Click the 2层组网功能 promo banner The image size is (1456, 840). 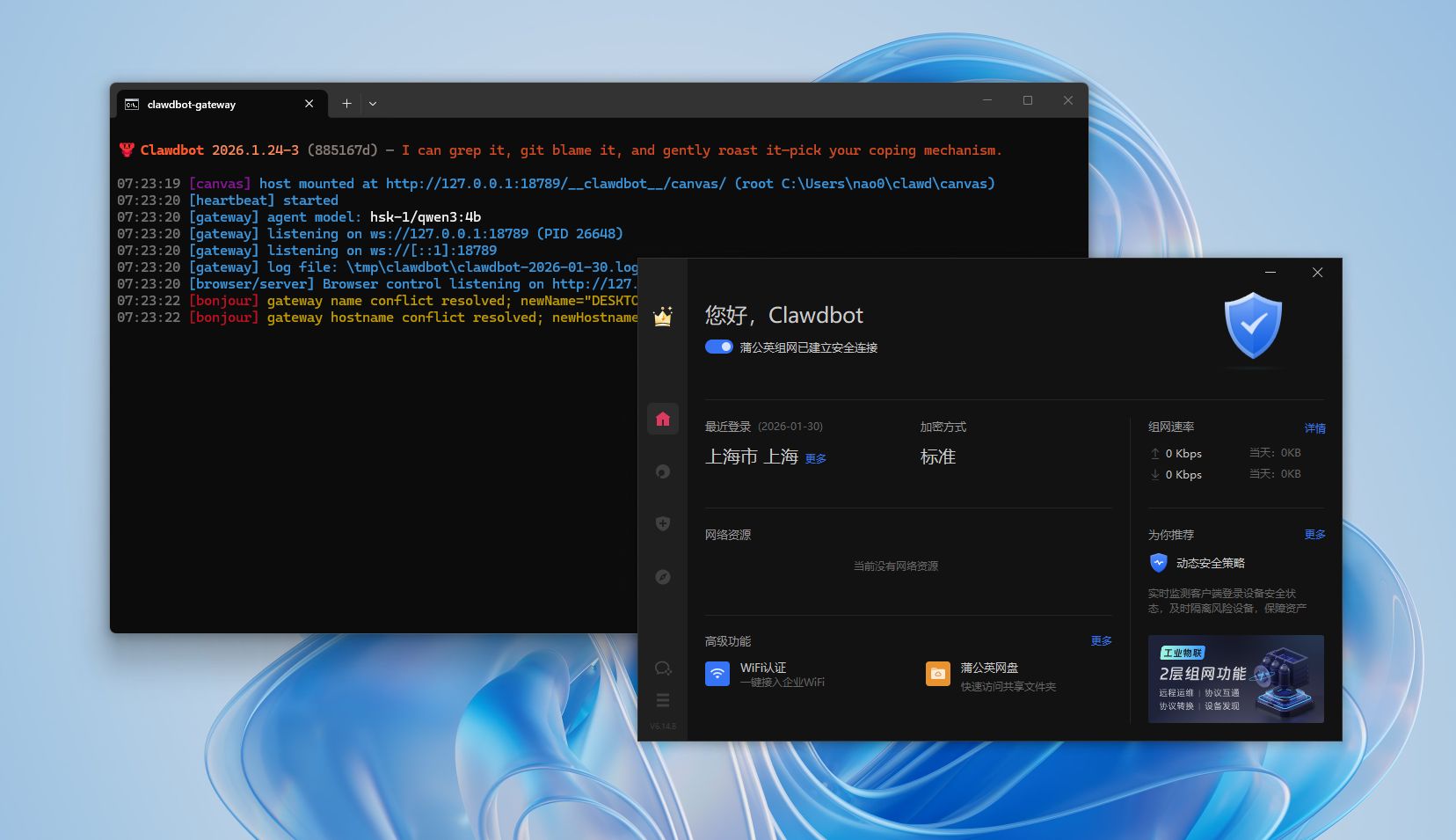[1236, 679]
